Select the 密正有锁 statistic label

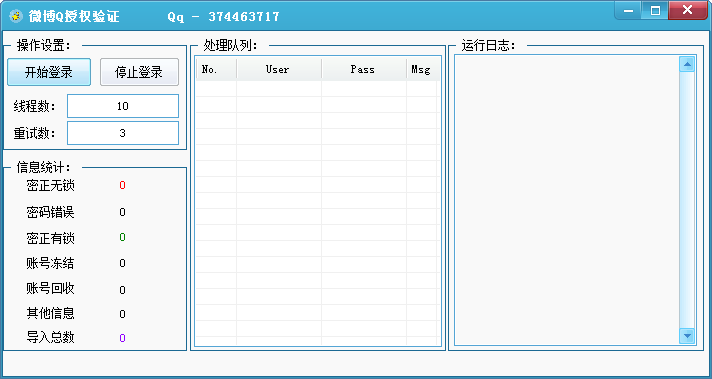(50, 238)
